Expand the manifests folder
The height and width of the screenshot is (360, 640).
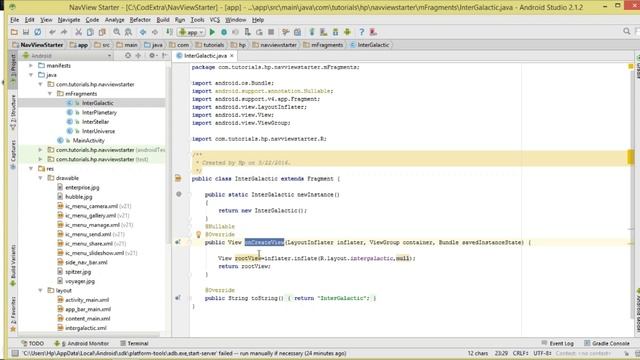point(31,65)
